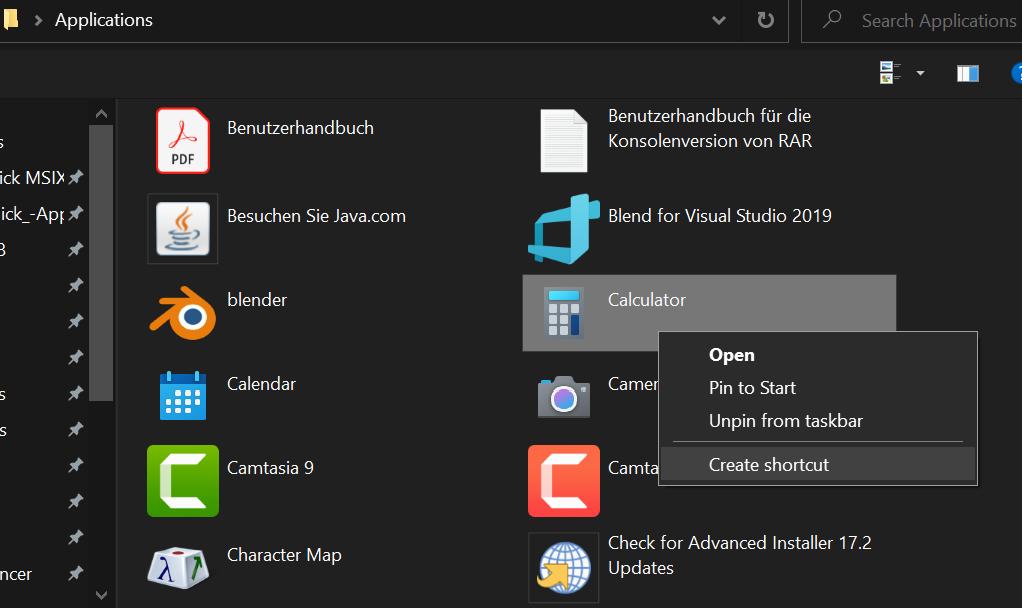Select the 'Calculator' item label

click(647, 300)
